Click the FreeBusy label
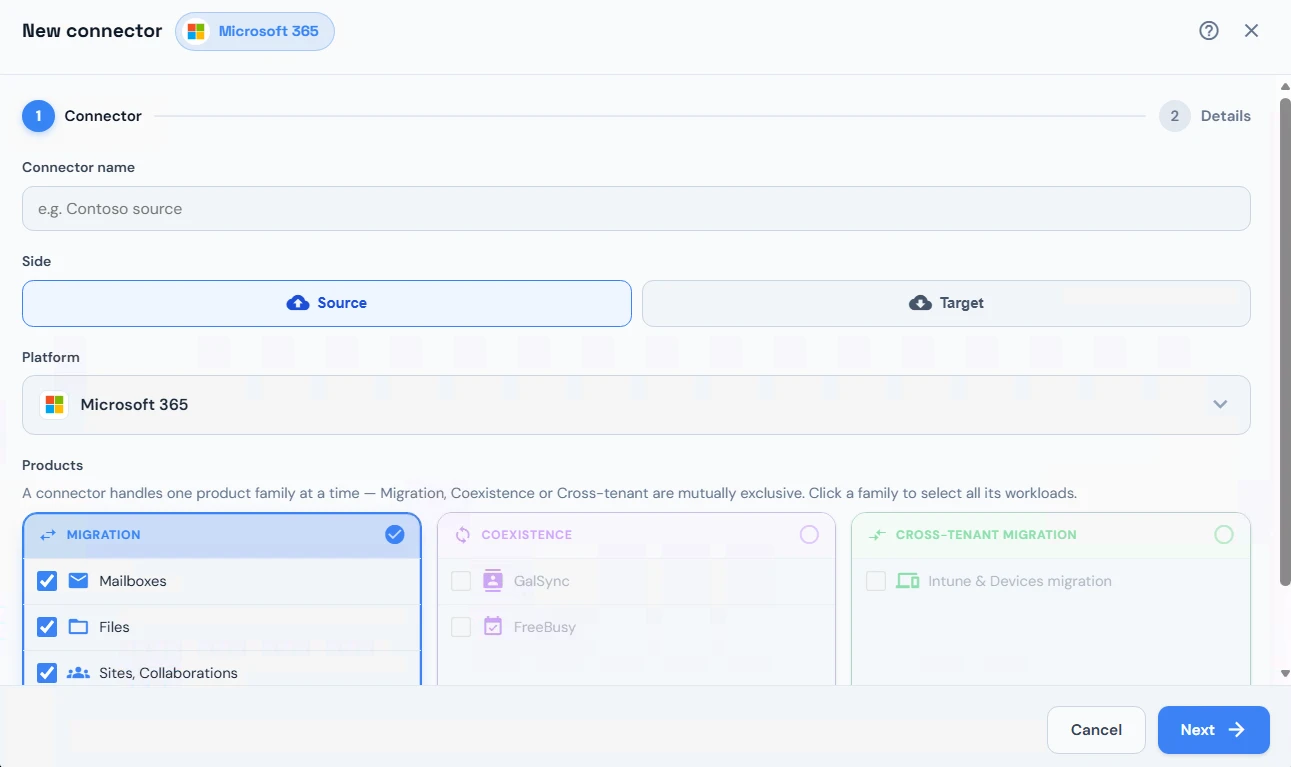This screenshot has width=1291, height=767. point(545,627)
